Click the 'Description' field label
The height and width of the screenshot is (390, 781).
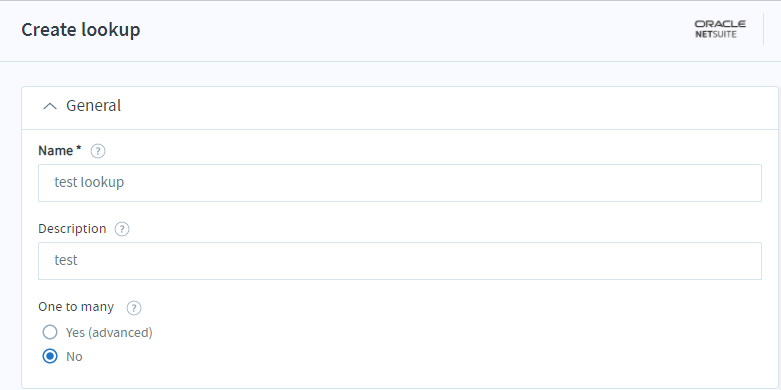tap(72, 229)
